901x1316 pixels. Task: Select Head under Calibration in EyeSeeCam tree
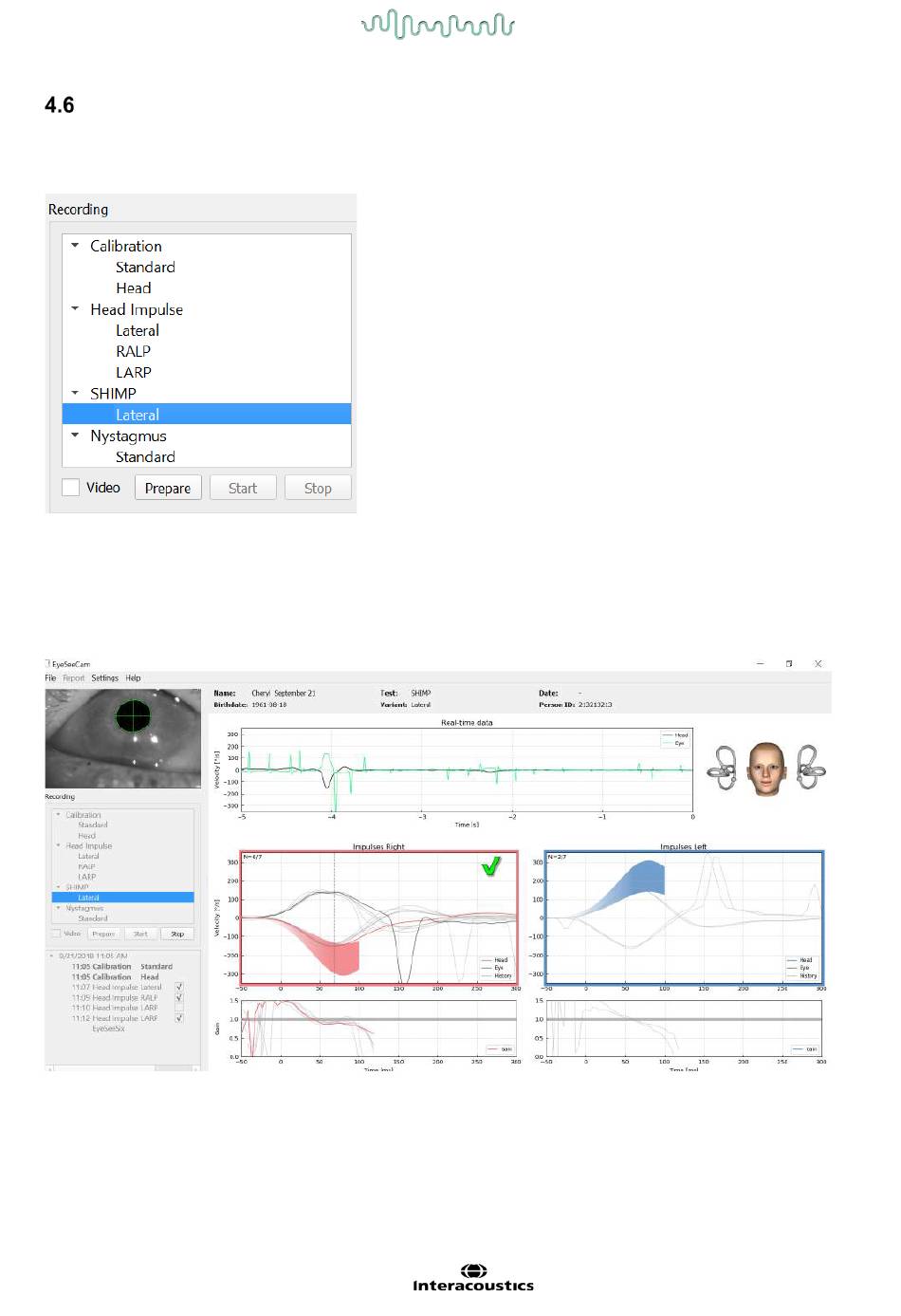coord(87,835)
